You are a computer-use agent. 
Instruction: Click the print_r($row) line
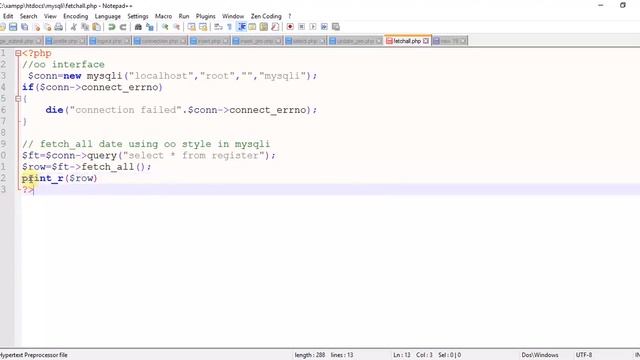pos(60,178)
